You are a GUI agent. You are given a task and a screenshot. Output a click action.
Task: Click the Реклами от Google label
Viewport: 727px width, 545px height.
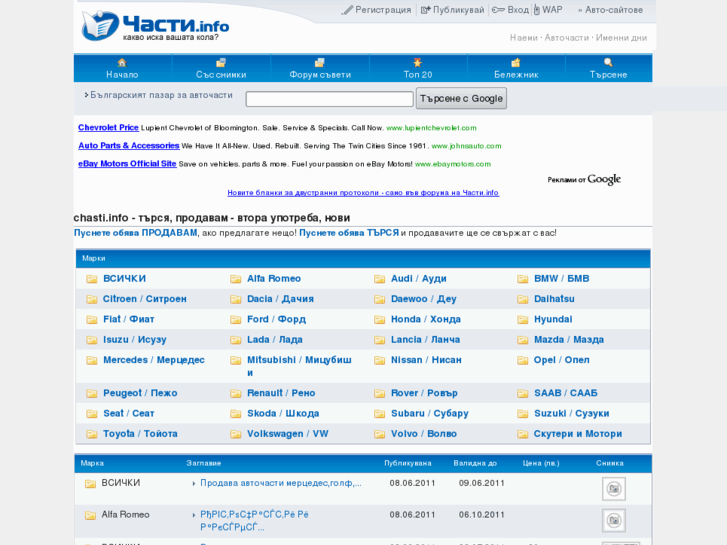(584, 180)
